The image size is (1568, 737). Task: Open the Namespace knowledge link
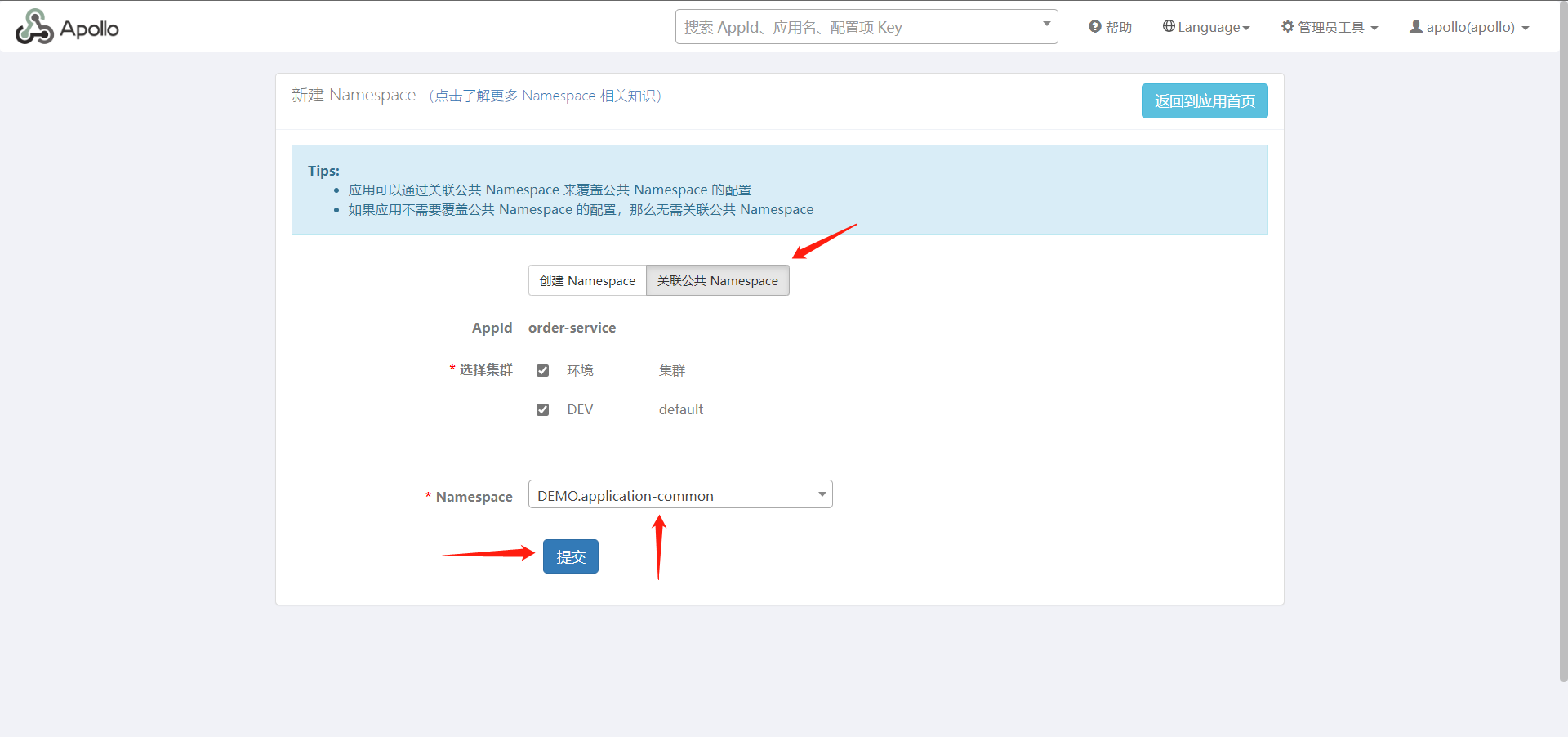548,96
